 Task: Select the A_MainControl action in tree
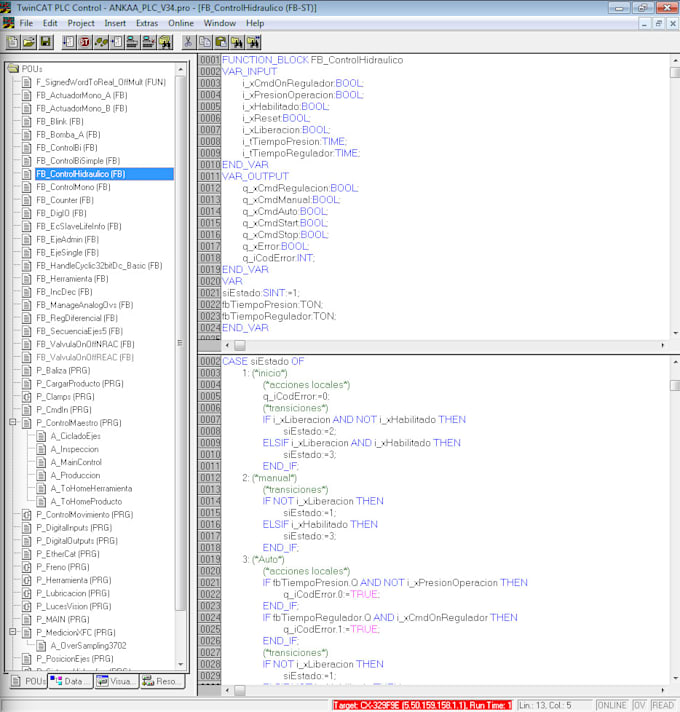(x=76, y=462)
